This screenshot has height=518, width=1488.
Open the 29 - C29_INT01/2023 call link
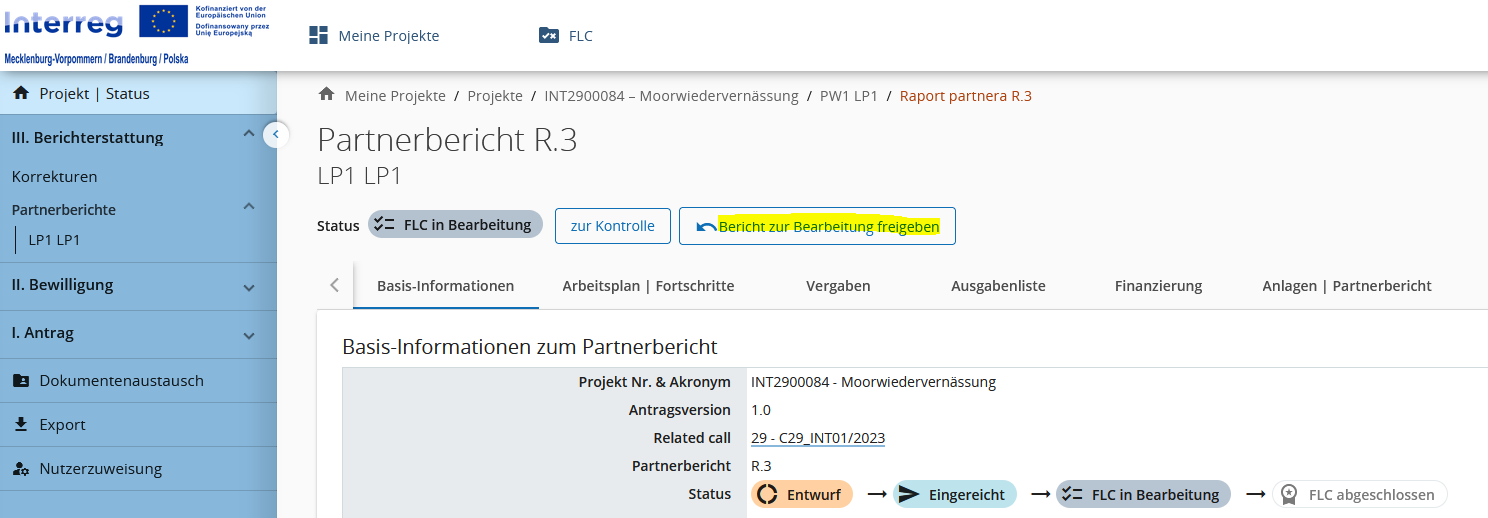[817, 438]
